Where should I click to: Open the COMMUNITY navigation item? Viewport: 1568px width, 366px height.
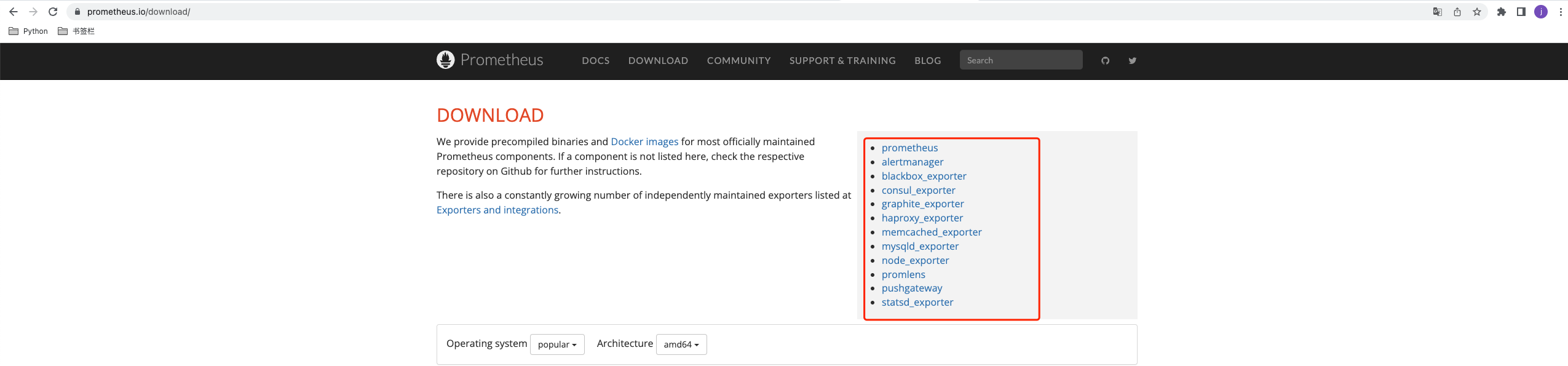[738, 60]
